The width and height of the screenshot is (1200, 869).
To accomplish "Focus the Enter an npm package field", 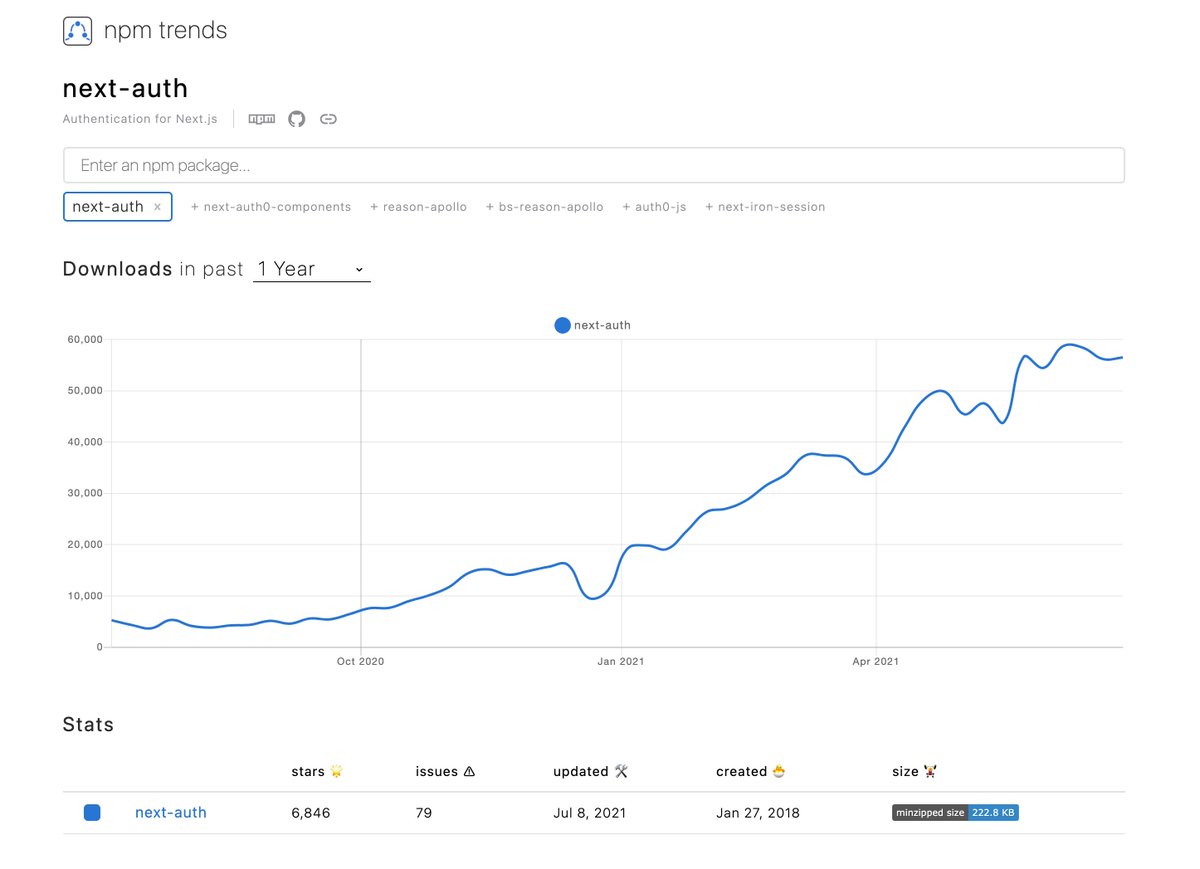I will click(594, 165).
